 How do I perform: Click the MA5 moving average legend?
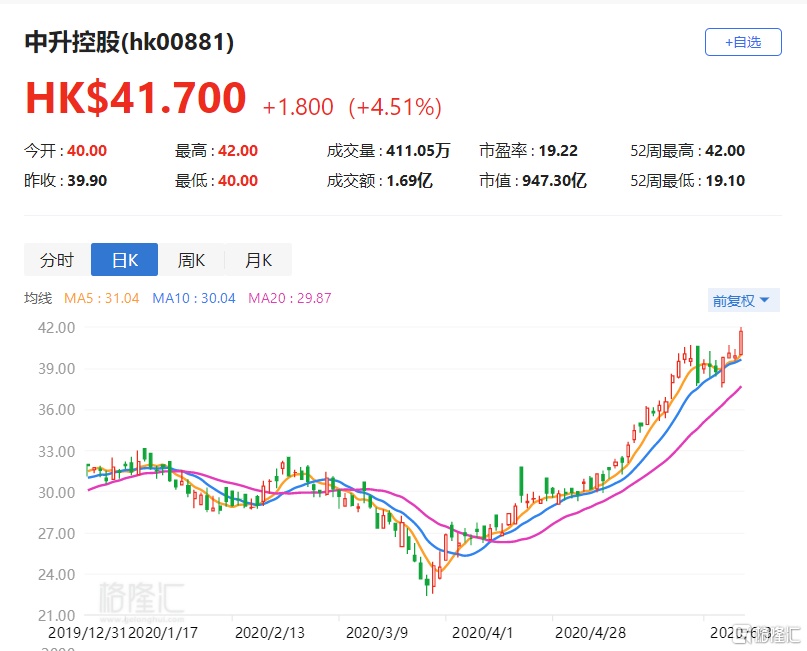104,298
